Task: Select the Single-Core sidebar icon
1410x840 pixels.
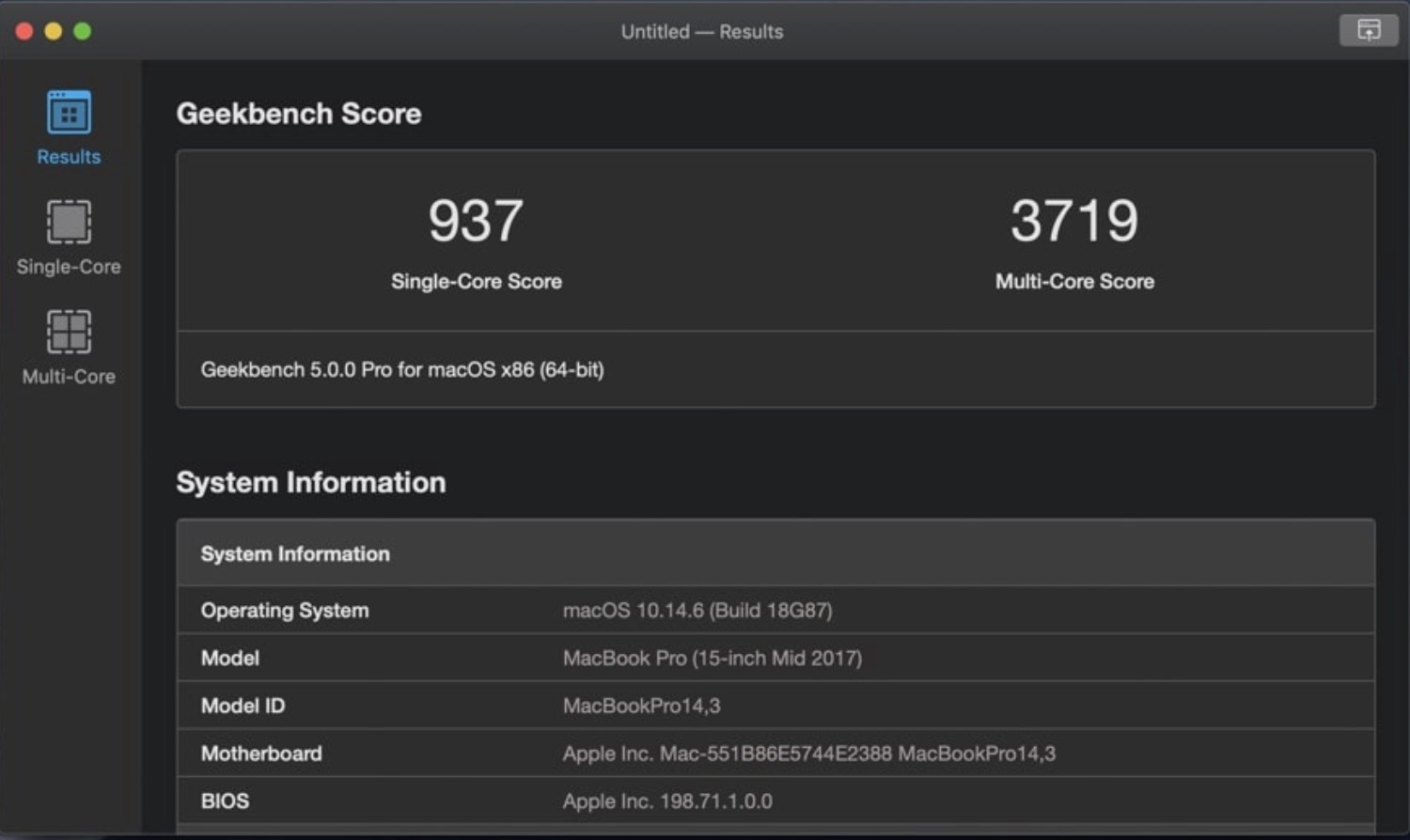Action: tap(69, 222)
